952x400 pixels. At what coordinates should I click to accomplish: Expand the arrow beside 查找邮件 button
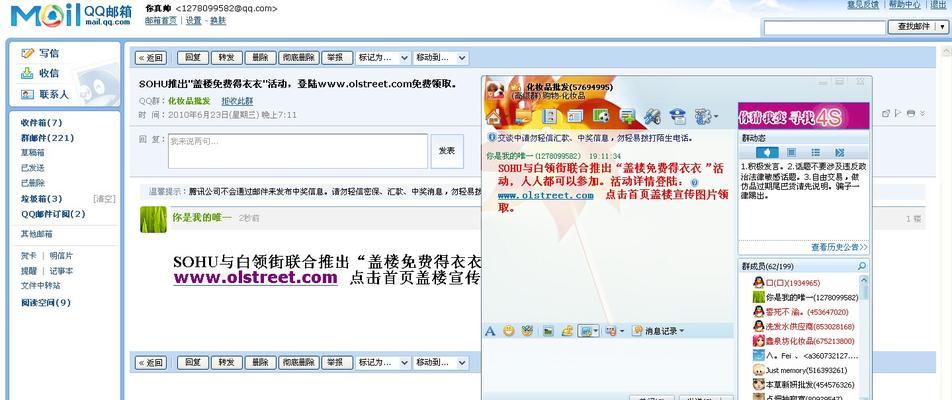[x=941, y=27]
